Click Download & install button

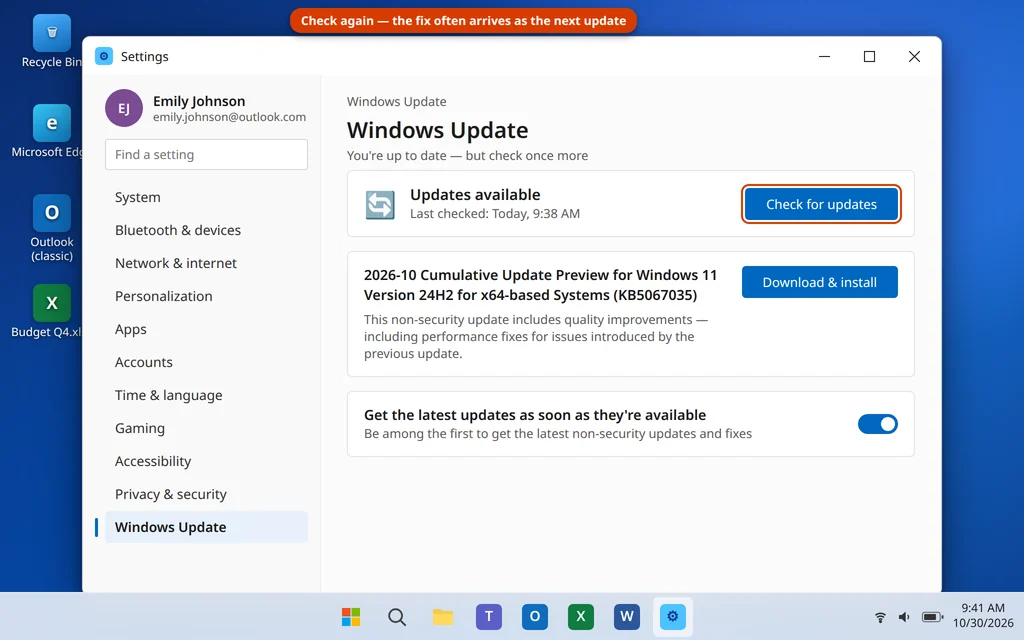pyautogui.click(x=820, y=282)
